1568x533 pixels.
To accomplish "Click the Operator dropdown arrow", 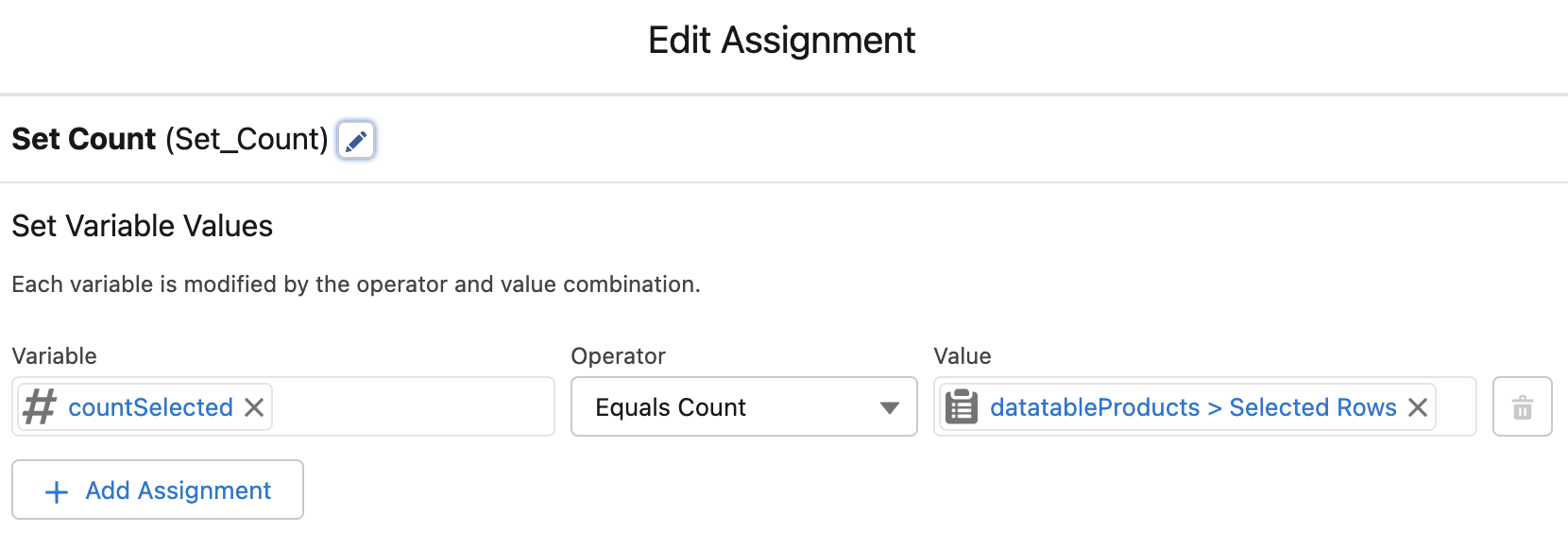I will 889,407.
